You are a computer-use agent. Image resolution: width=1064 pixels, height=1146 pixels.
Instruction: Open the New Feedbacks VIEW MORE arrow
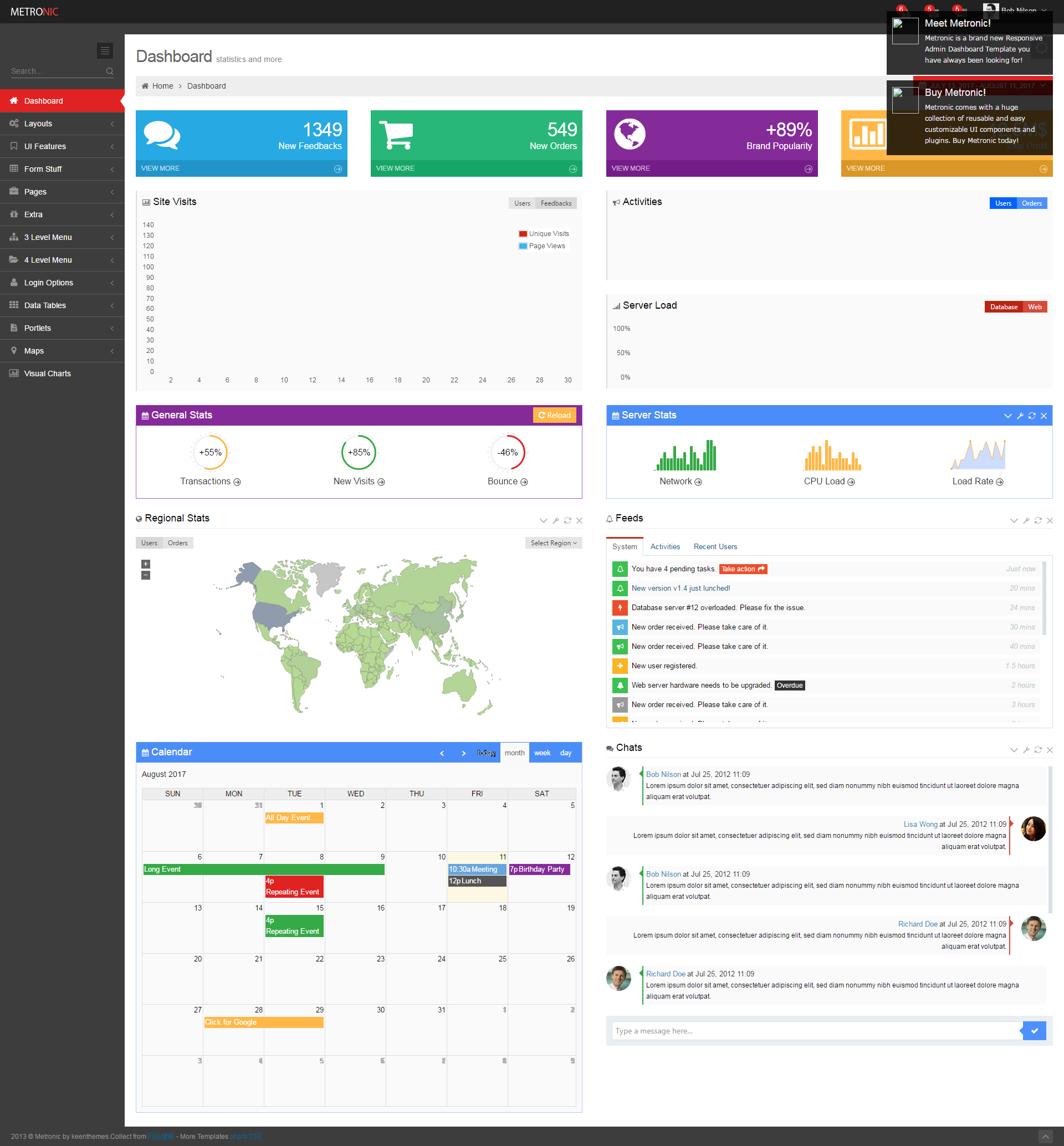pos(338,168)
